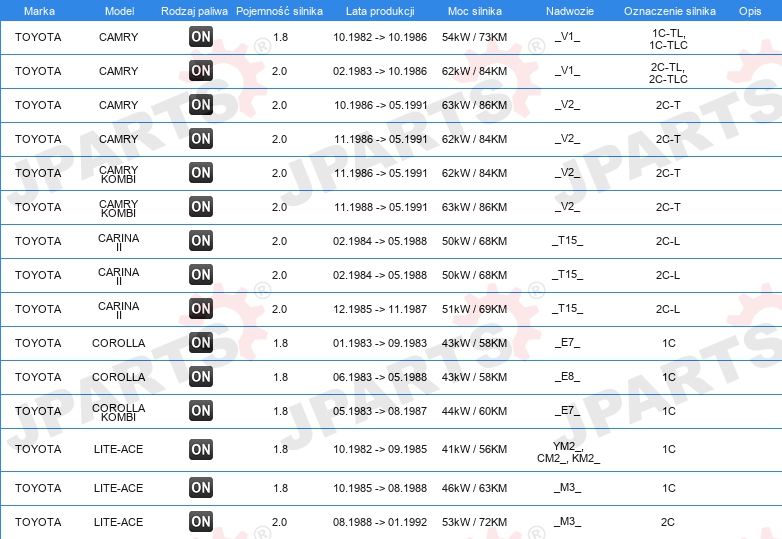The image size is (782, 539).
Task: Click the _E8_ body code cell
Action: tap(568, 376)
